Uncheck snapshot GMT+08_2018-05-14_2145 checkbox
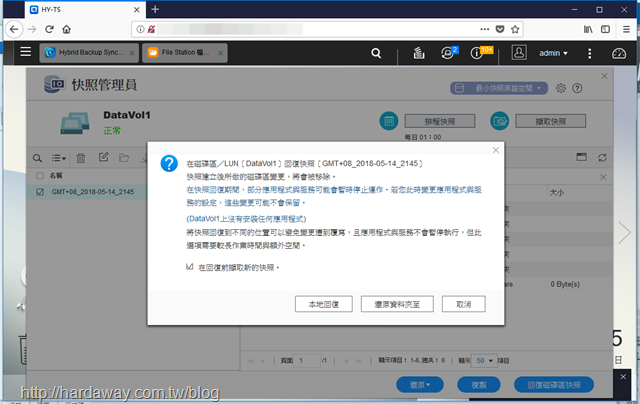Viewport: 640px width, 404px height. click(x=40, y=192)
